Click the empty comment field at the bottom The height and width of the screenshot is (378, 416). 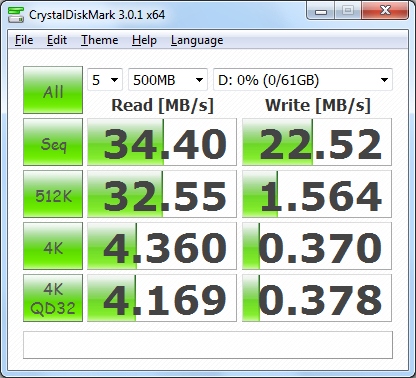(x=208, y=345)
